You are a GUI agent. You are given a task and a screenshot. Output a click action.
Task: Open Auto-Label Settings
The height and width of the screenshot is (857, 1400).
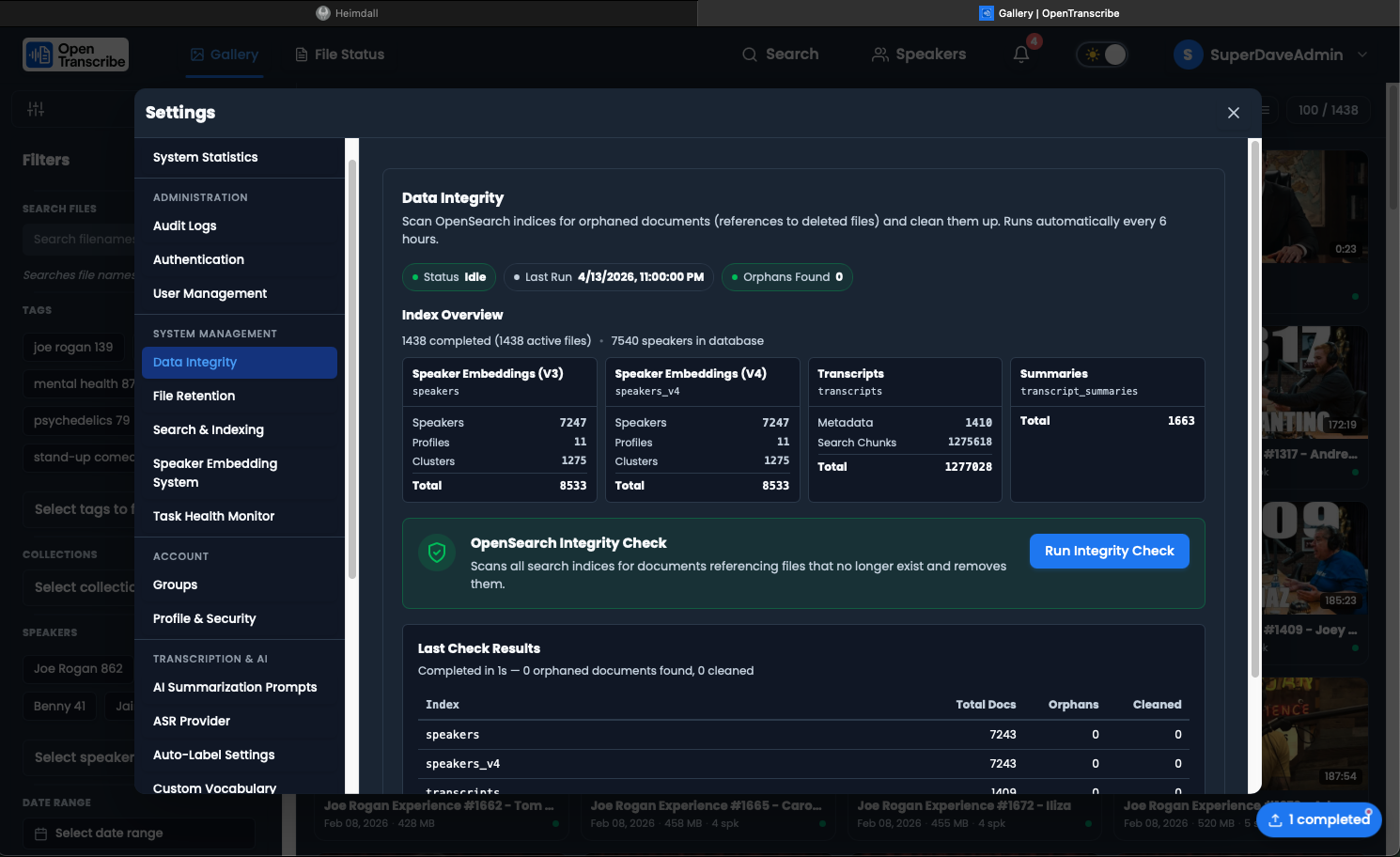240,756
